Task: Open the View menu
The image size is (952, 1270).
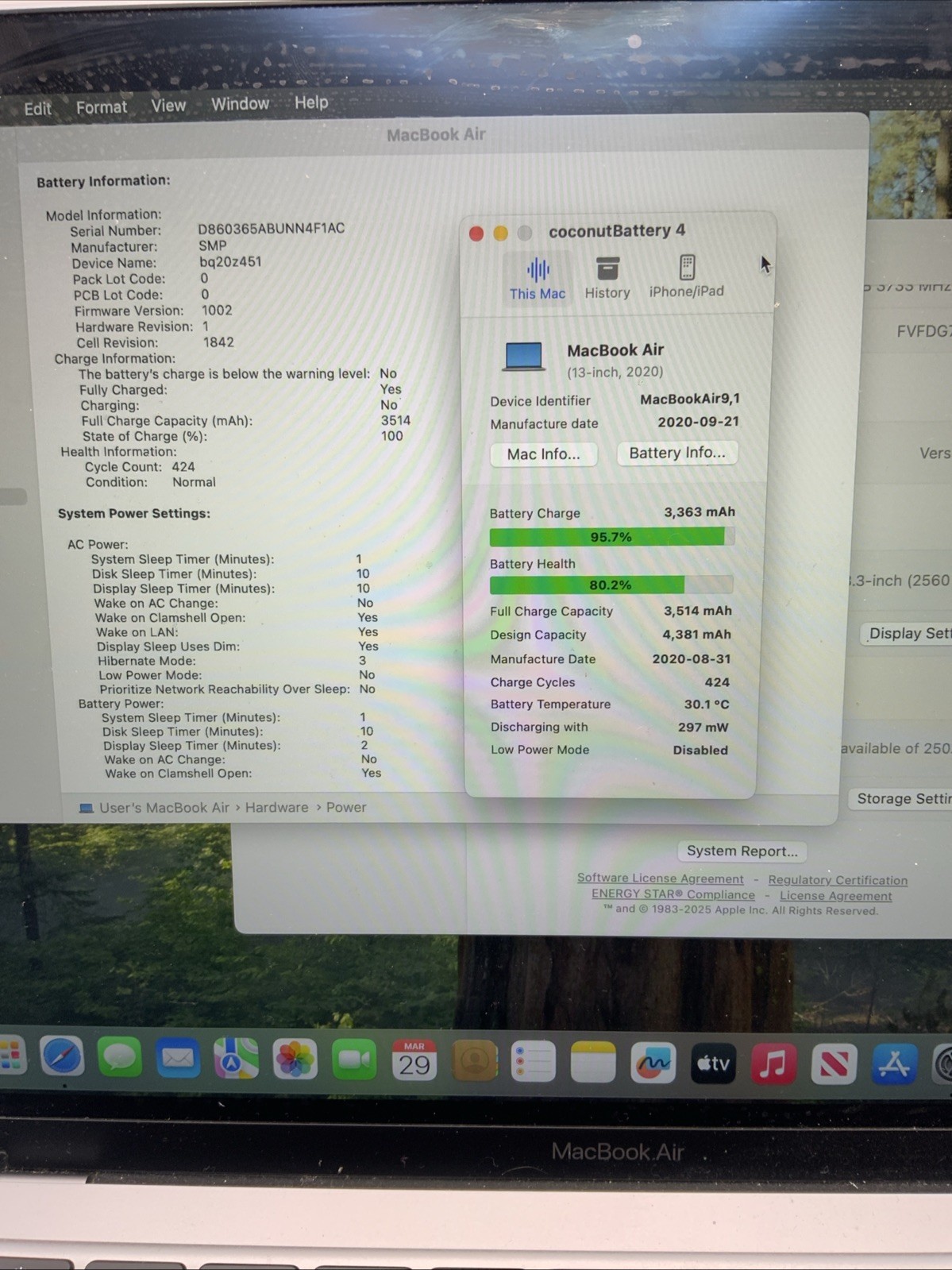Action: [168, 106]
